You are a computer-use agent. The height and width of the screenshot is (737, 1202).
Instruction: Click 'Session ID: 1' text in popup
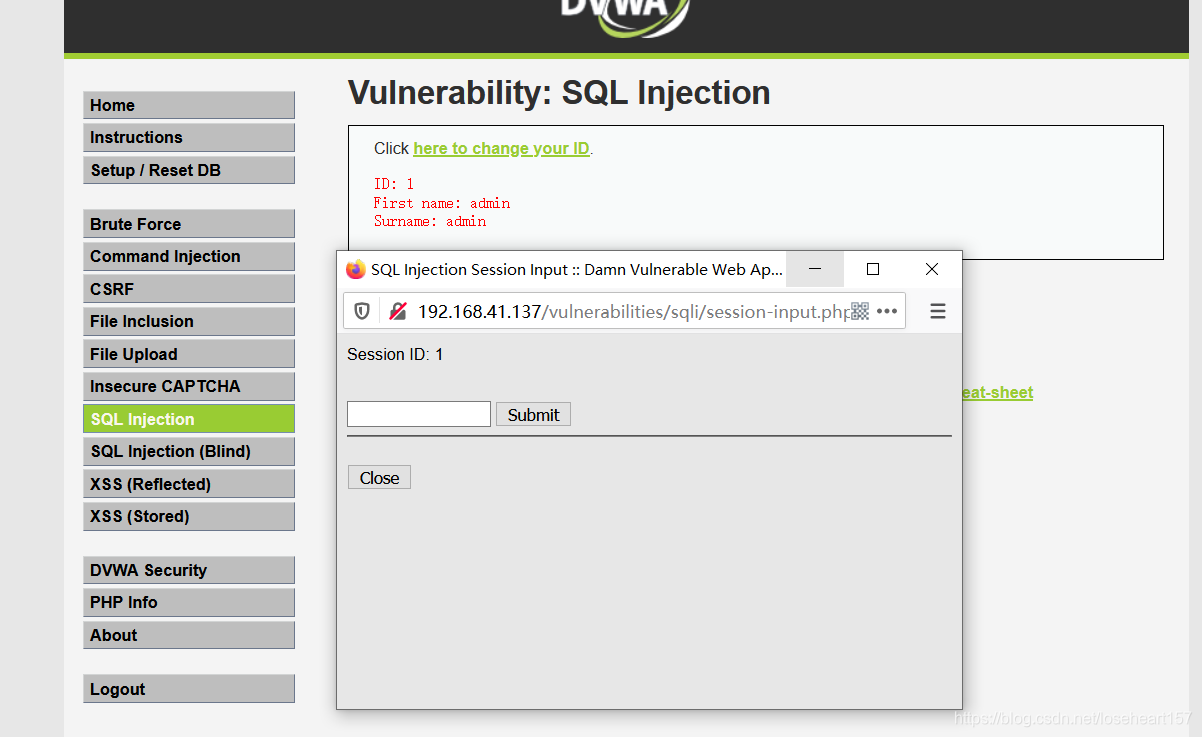click(x=395, y=354)
